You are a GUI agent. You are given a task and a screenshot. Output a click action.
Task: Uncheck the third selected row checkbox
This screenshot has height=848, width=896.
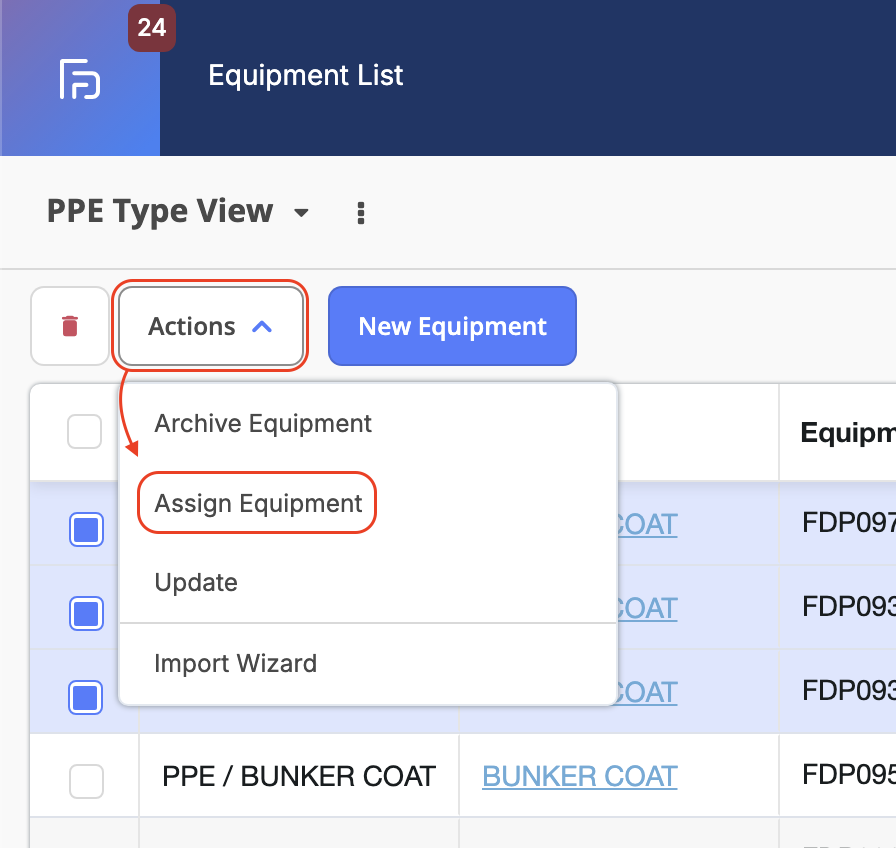point(86,697)
